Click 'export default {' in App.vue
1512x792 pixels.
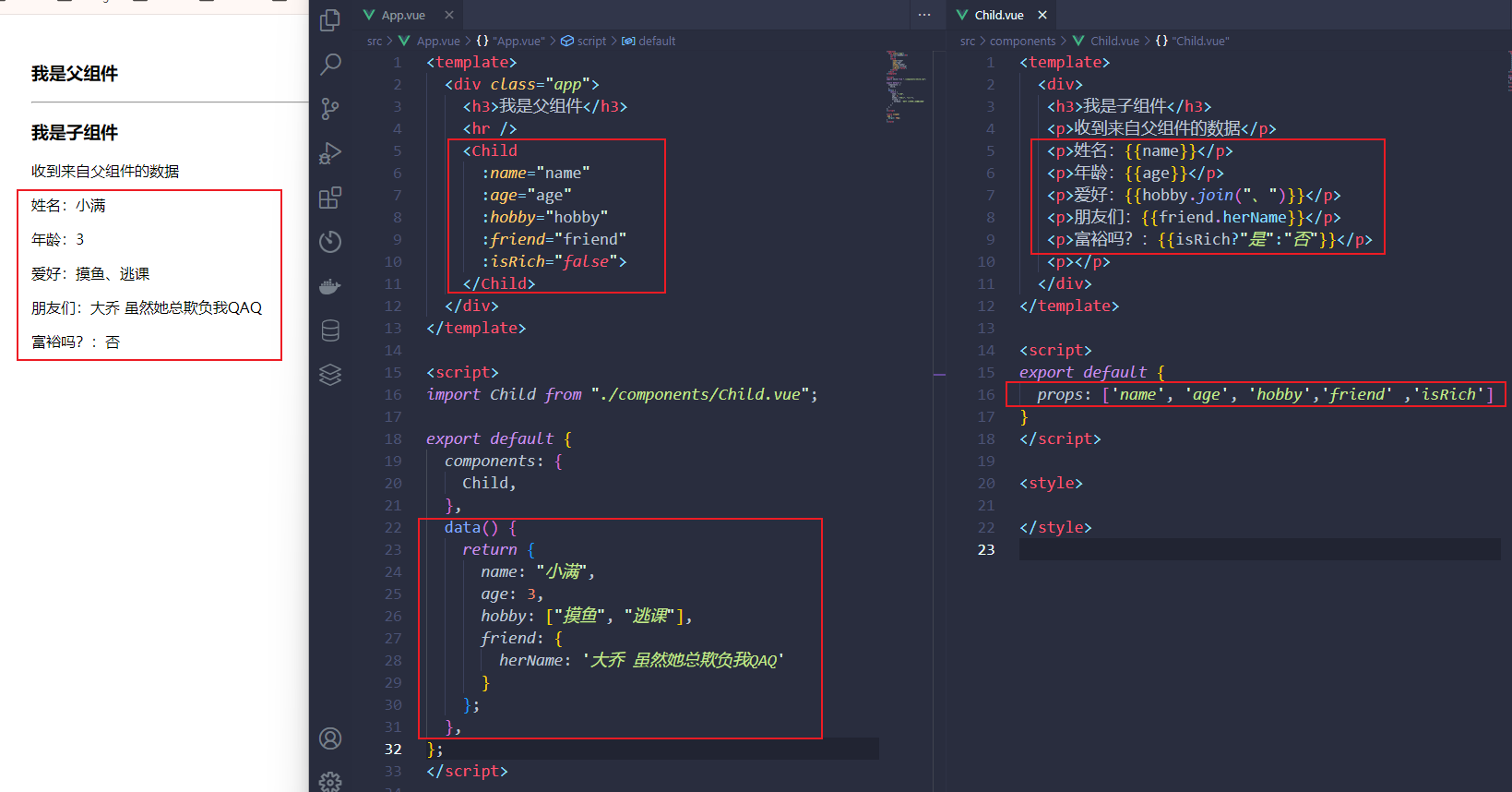pyautogui.click(x=499, y=438)
